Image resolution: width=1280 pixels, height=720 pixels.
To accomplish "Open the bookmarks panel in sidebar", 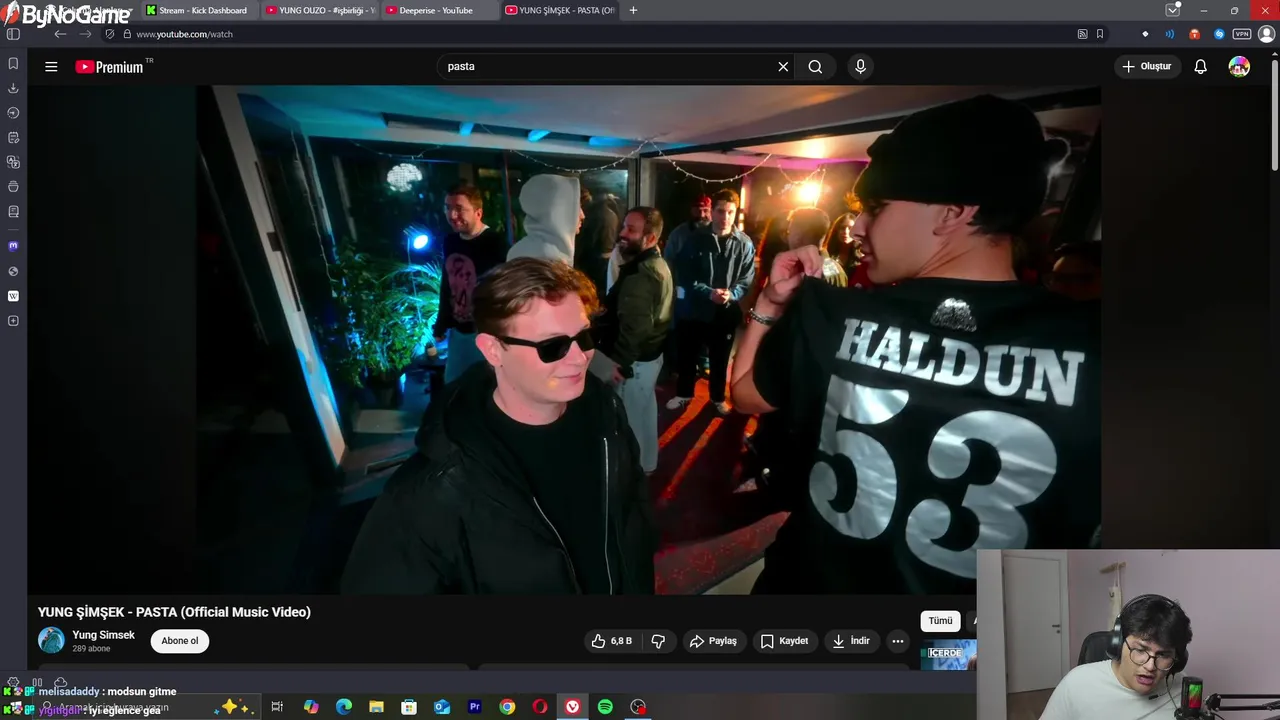I will 13,63.
